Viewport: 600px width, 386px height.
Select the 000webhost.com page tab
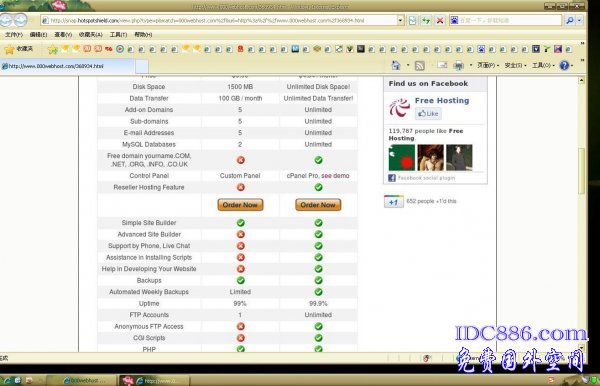(67, 66)
